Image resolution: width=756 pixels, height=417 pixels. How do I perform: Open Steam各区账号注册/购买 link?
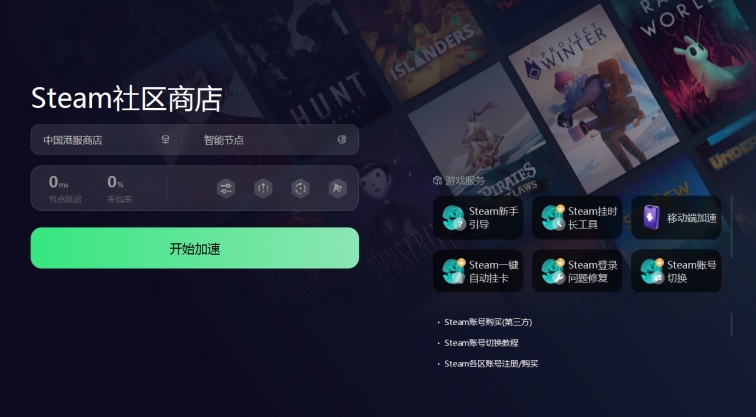click(x=491, y=363)
